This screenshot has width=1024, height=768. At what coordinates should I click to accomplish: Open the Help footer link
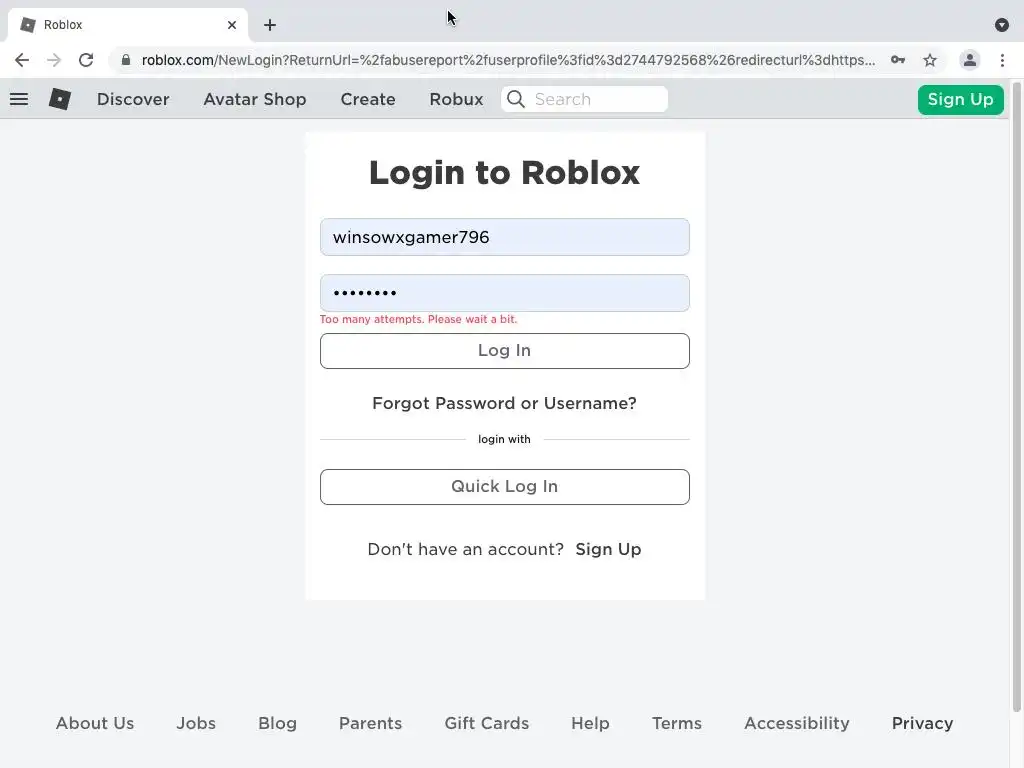pyautogui.click(x=590, y=723)
